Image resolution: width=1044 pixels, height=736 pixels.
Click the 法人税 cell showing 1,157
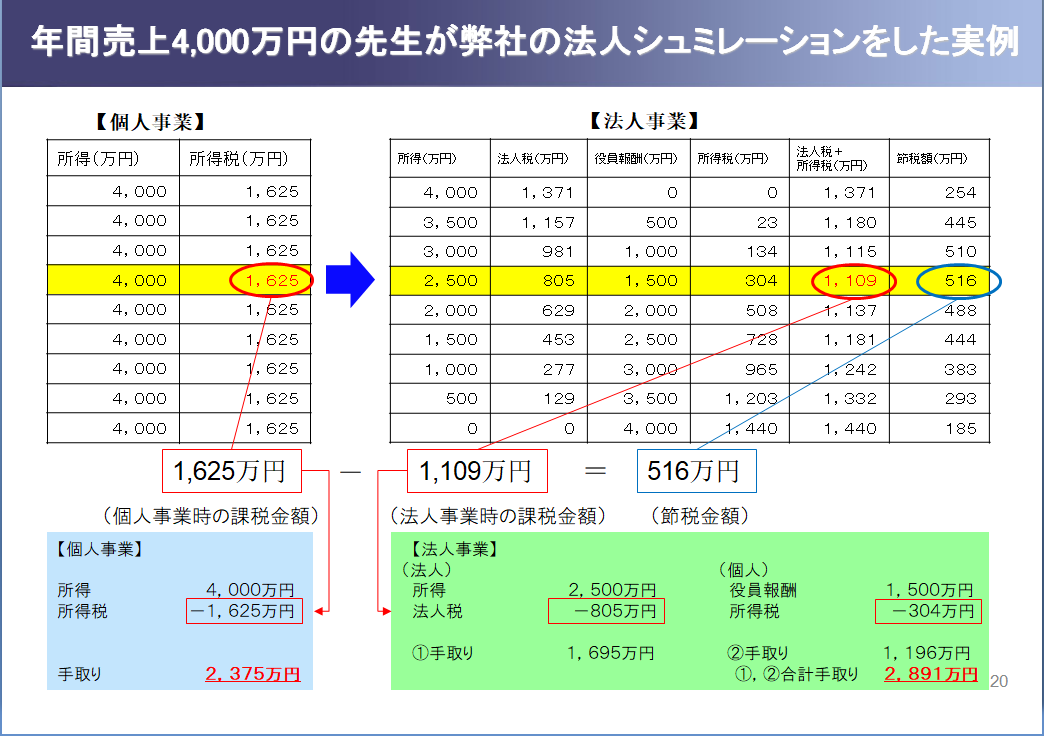coord(539,222)
